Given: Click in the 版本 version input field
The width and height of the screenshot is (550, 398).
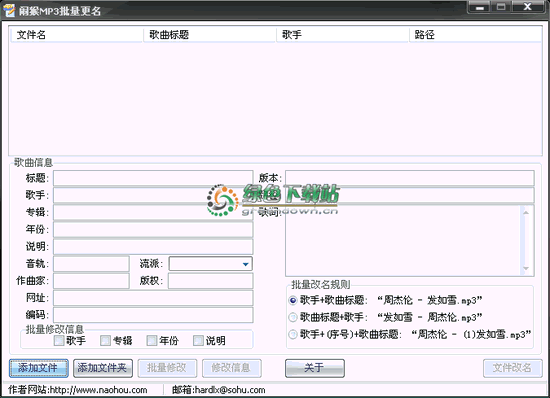Looking at the screenshot, I should 410,178.
